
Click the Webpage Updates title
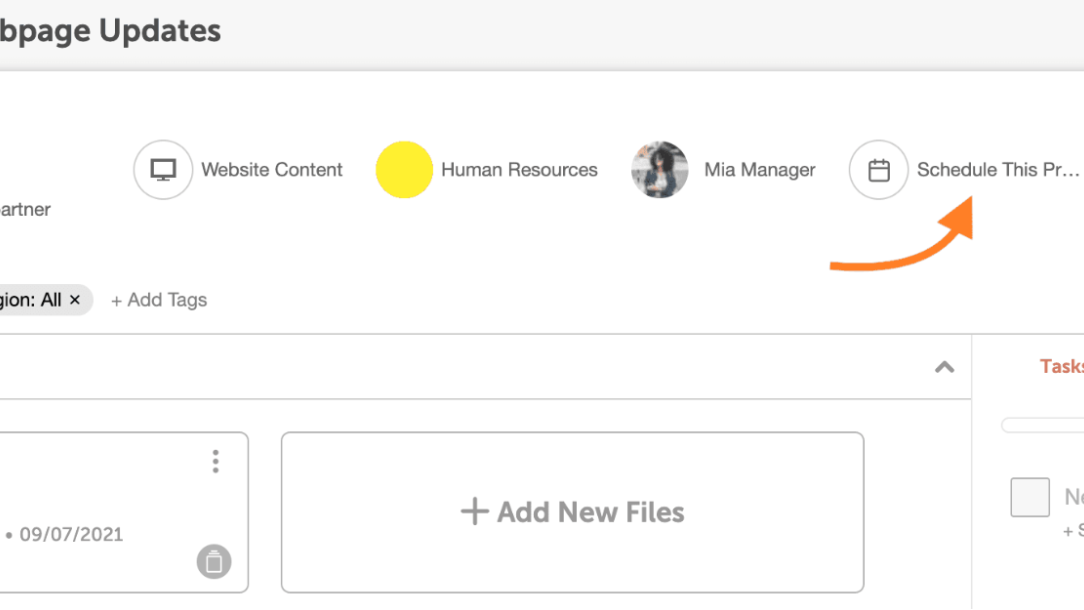click(x=111, y=31)
